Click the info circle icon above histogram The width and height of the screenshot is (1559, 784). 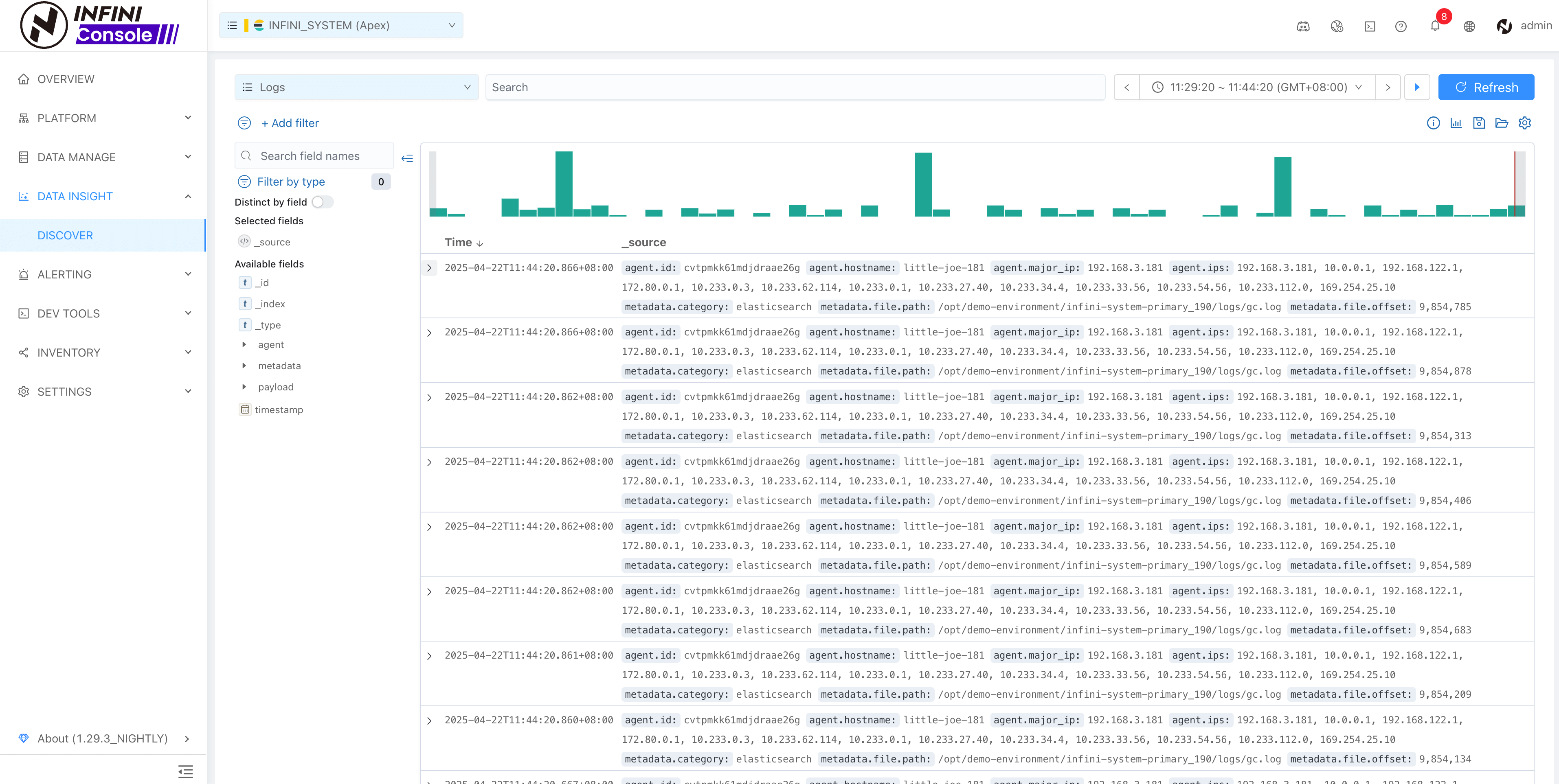(1433, 123)
